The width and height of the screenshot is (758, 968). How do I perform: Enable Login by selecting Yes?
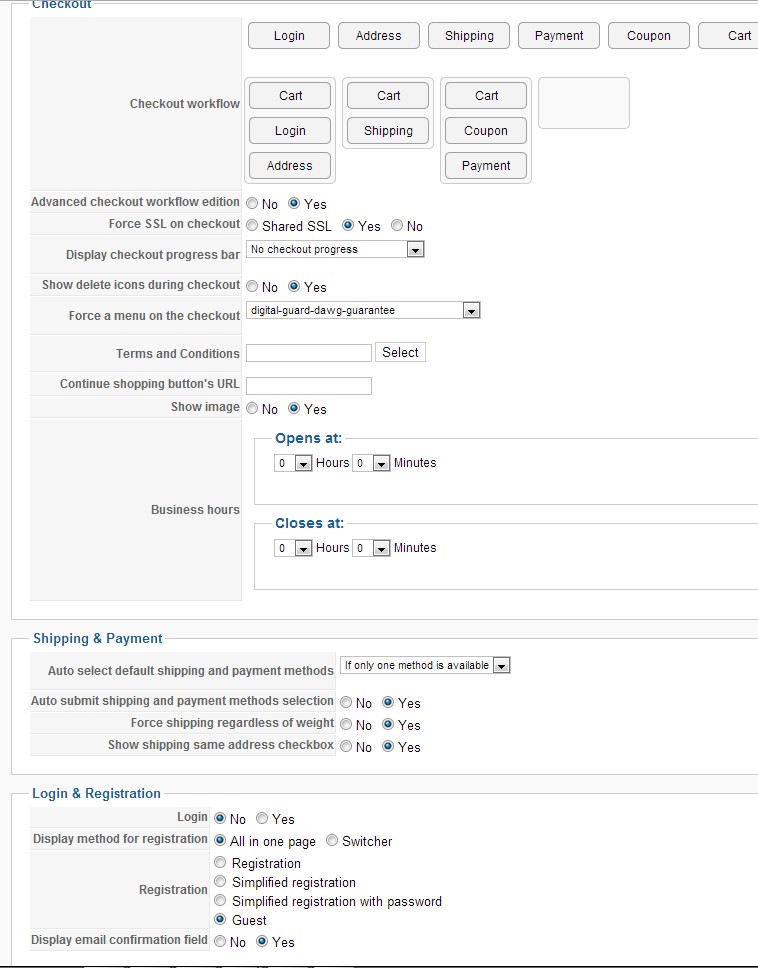tap(262, 819)
